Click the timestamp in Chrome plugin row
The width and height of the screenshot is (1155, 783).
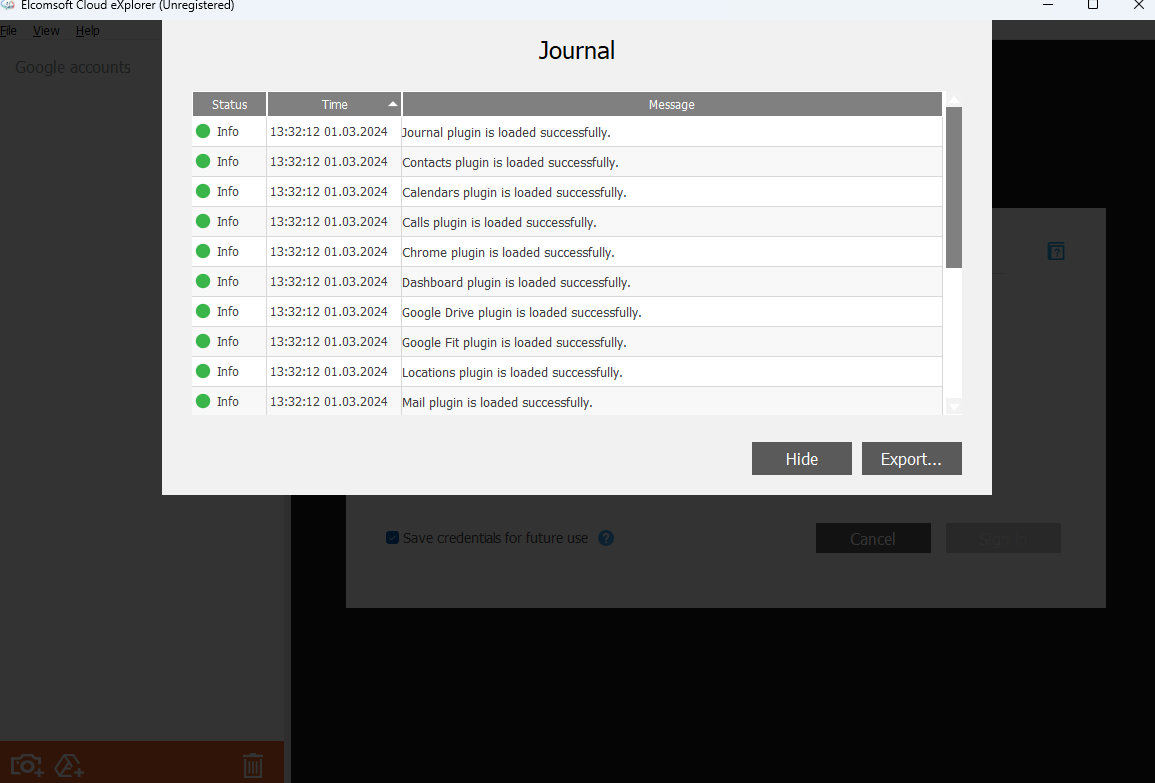click(329, 252)
